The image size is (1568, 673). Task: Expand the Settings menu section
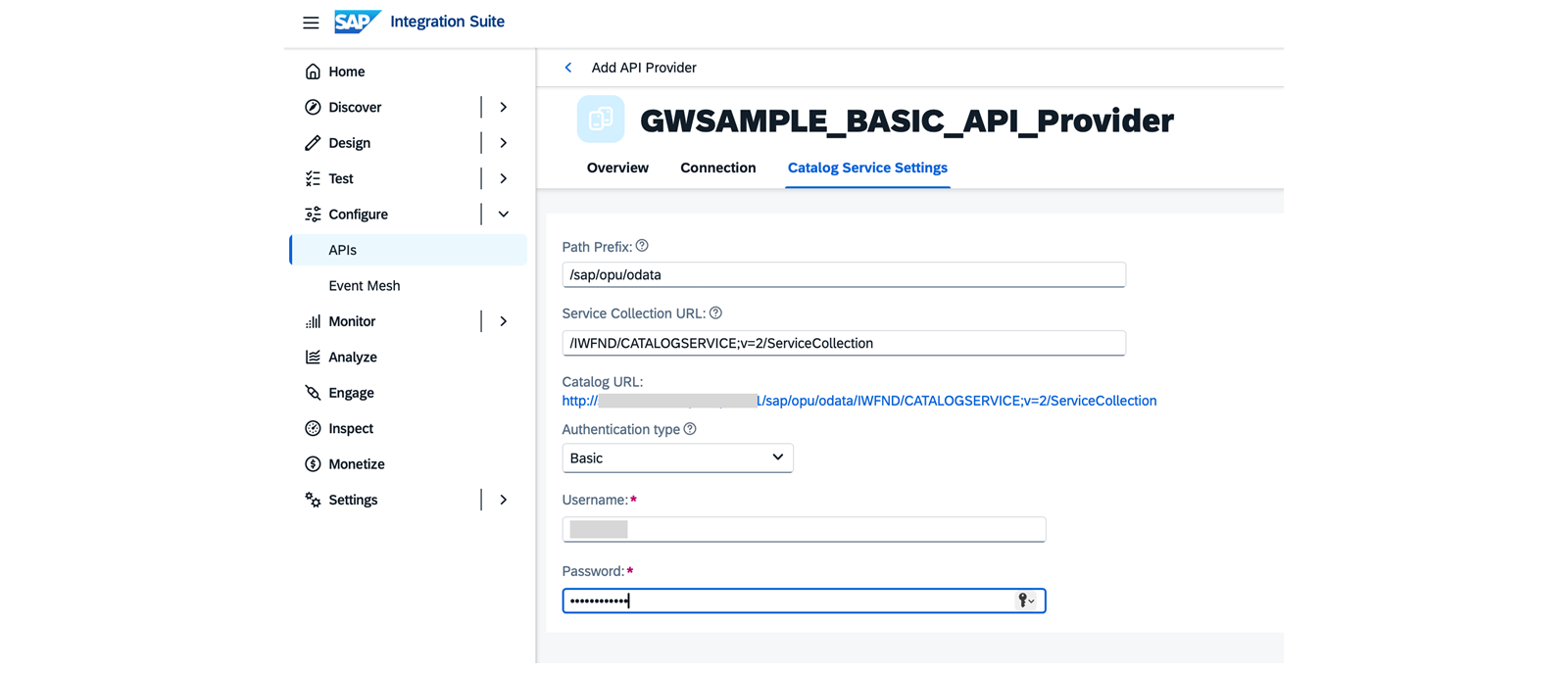click(503, 500)
